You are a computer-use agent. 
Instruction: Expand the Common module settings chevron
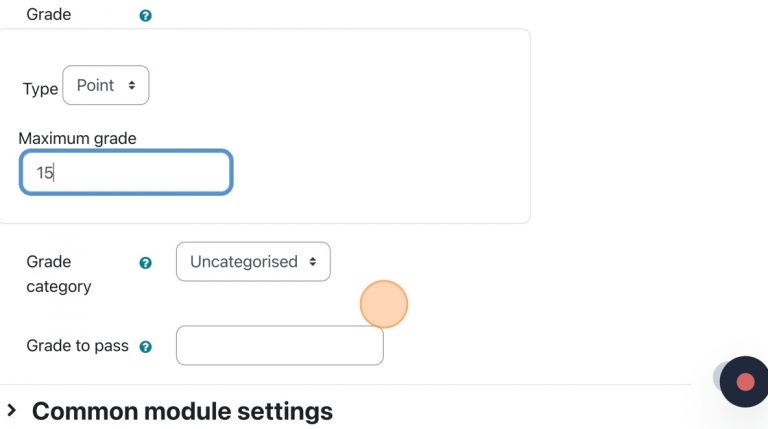click(x=12, y=410)
